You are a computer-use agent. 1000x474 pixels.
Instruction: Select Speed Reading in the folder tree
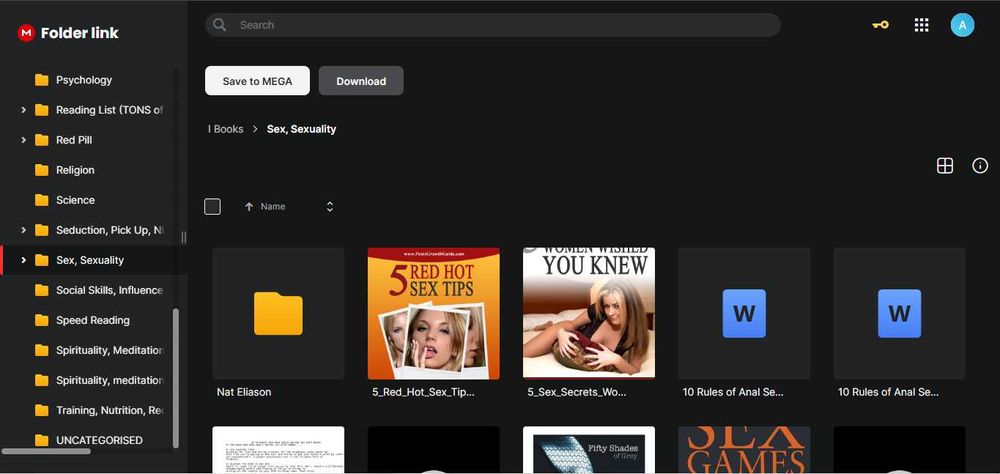pos(92,320)
